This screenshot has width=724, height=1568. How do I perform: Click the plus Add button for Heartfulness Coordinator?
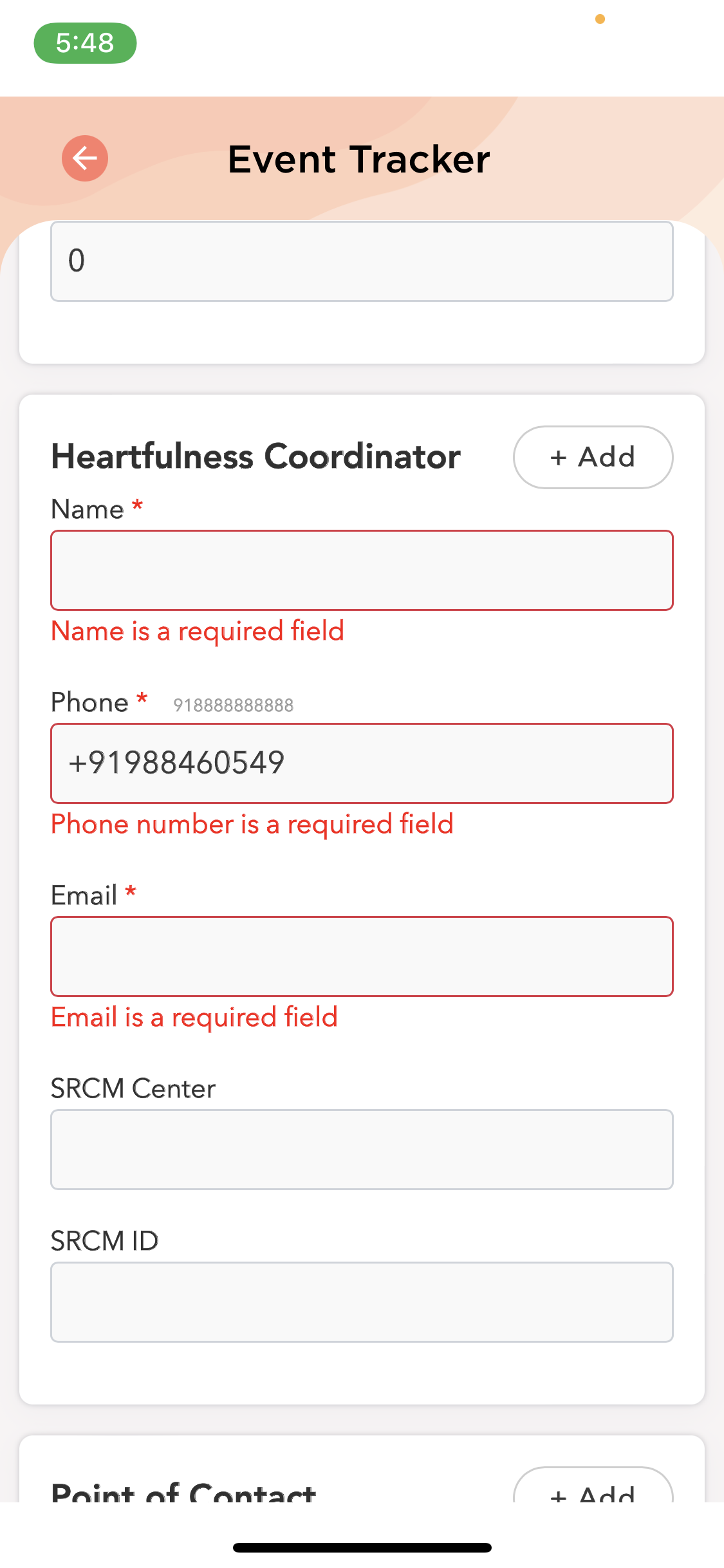pos(593,457)
